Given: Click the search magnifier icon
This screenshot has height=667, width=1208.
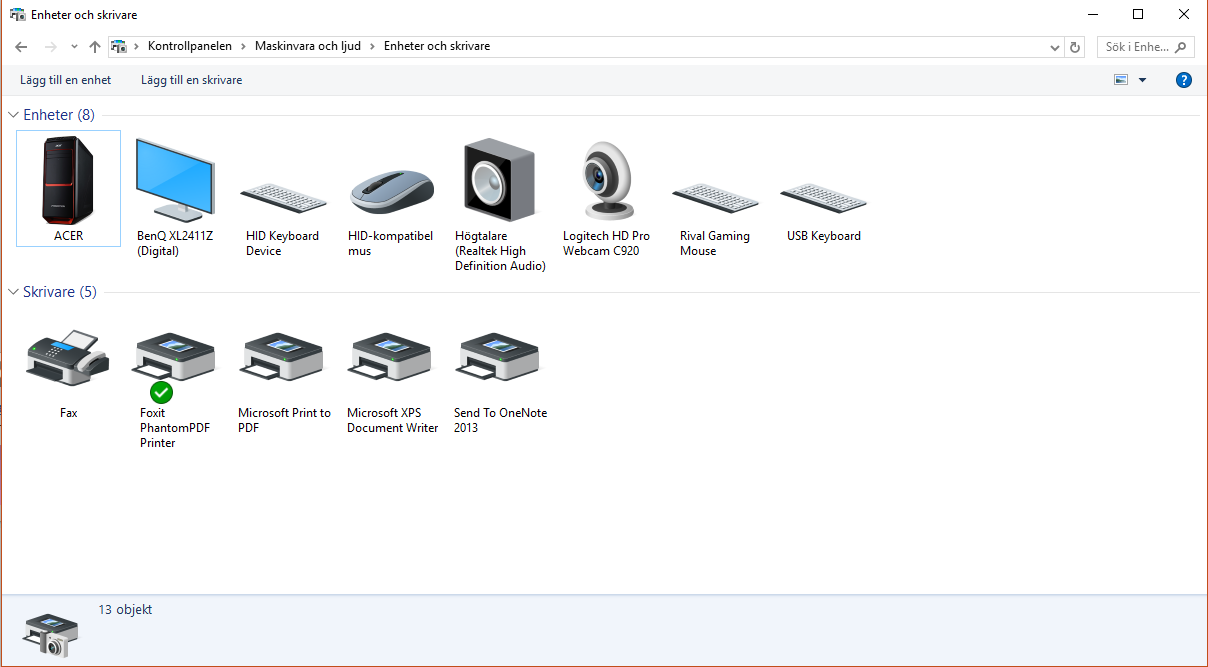Looking at the screenshot, I should point(1181,47).
